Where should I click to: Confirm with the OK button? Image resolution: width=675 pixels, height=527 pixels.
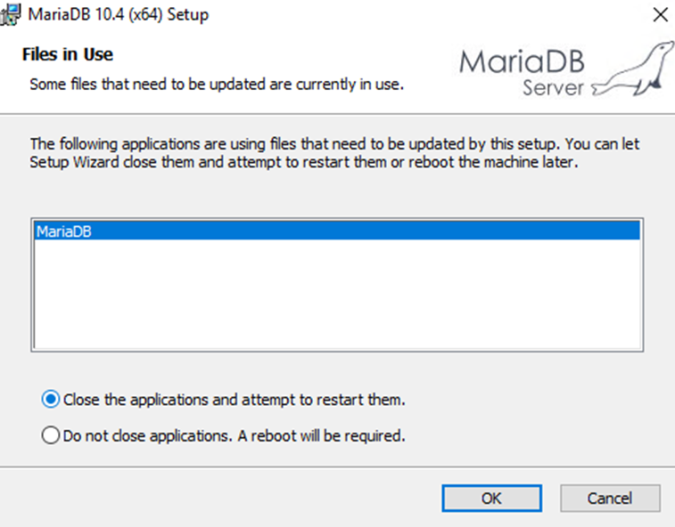[x=492, y=498]
